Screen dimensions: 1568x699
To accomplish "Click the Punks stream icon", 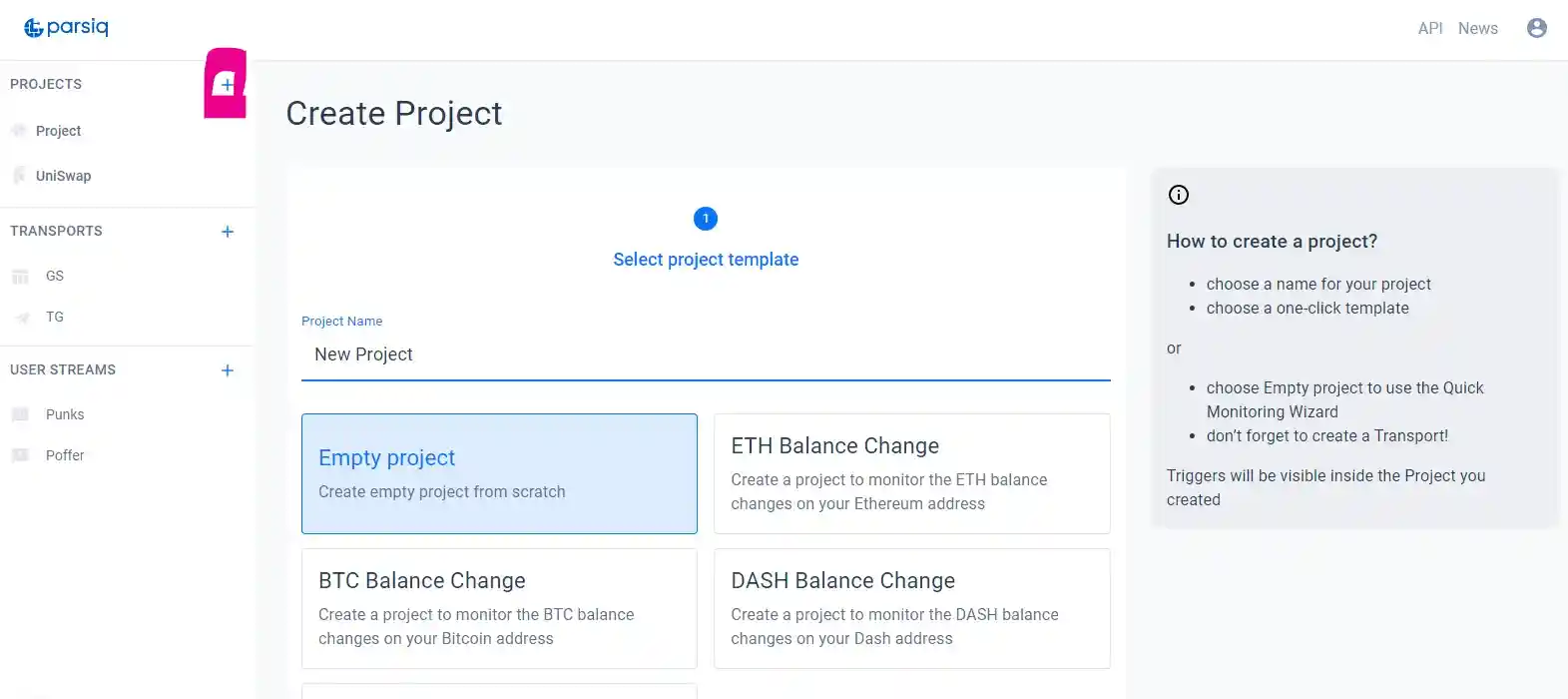I will tap(22, 413).
